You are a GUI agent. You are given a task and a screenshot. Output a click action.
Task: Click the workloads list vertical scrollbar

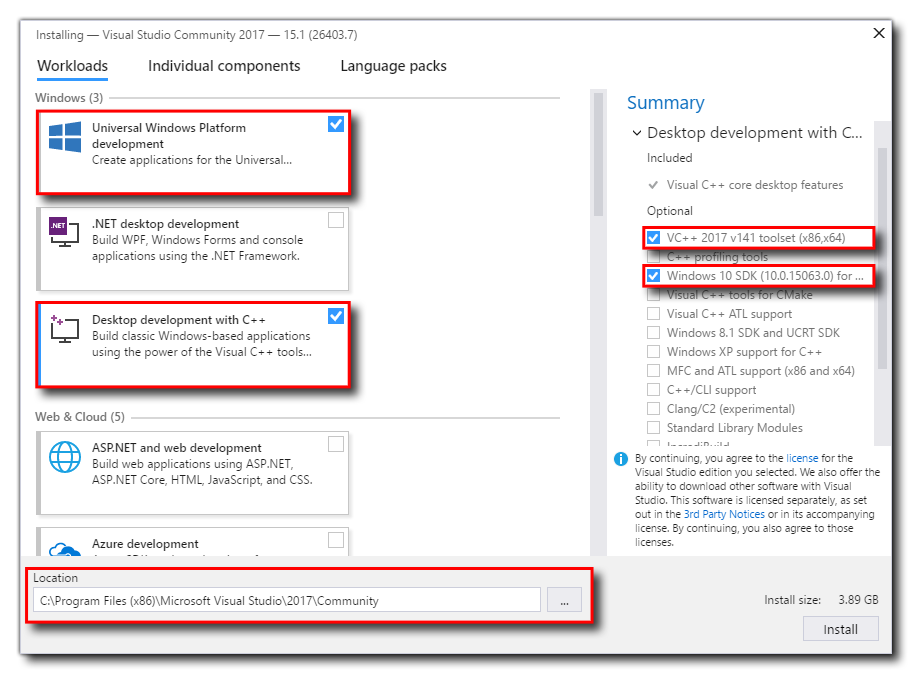coord(598,155)
